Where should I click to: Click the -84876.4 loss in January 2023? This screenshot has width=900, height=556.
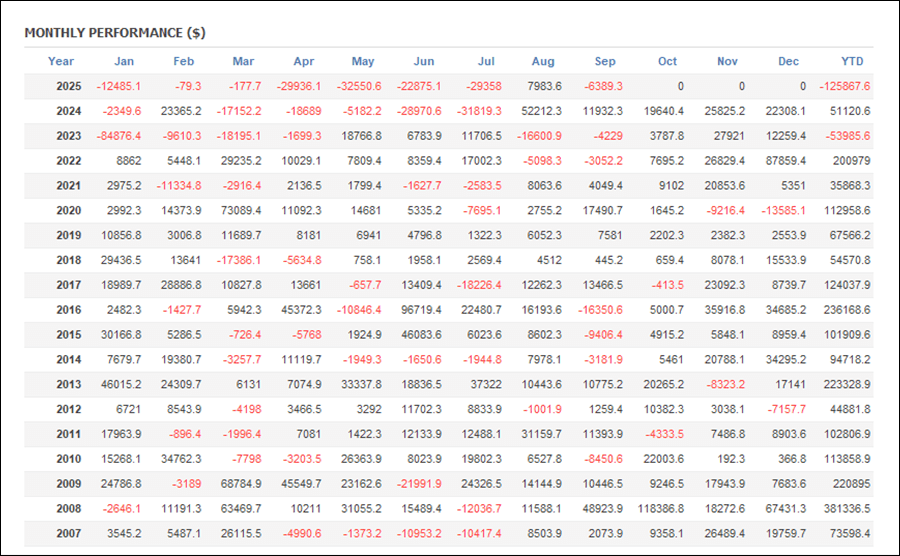click(x=119, y=137)
